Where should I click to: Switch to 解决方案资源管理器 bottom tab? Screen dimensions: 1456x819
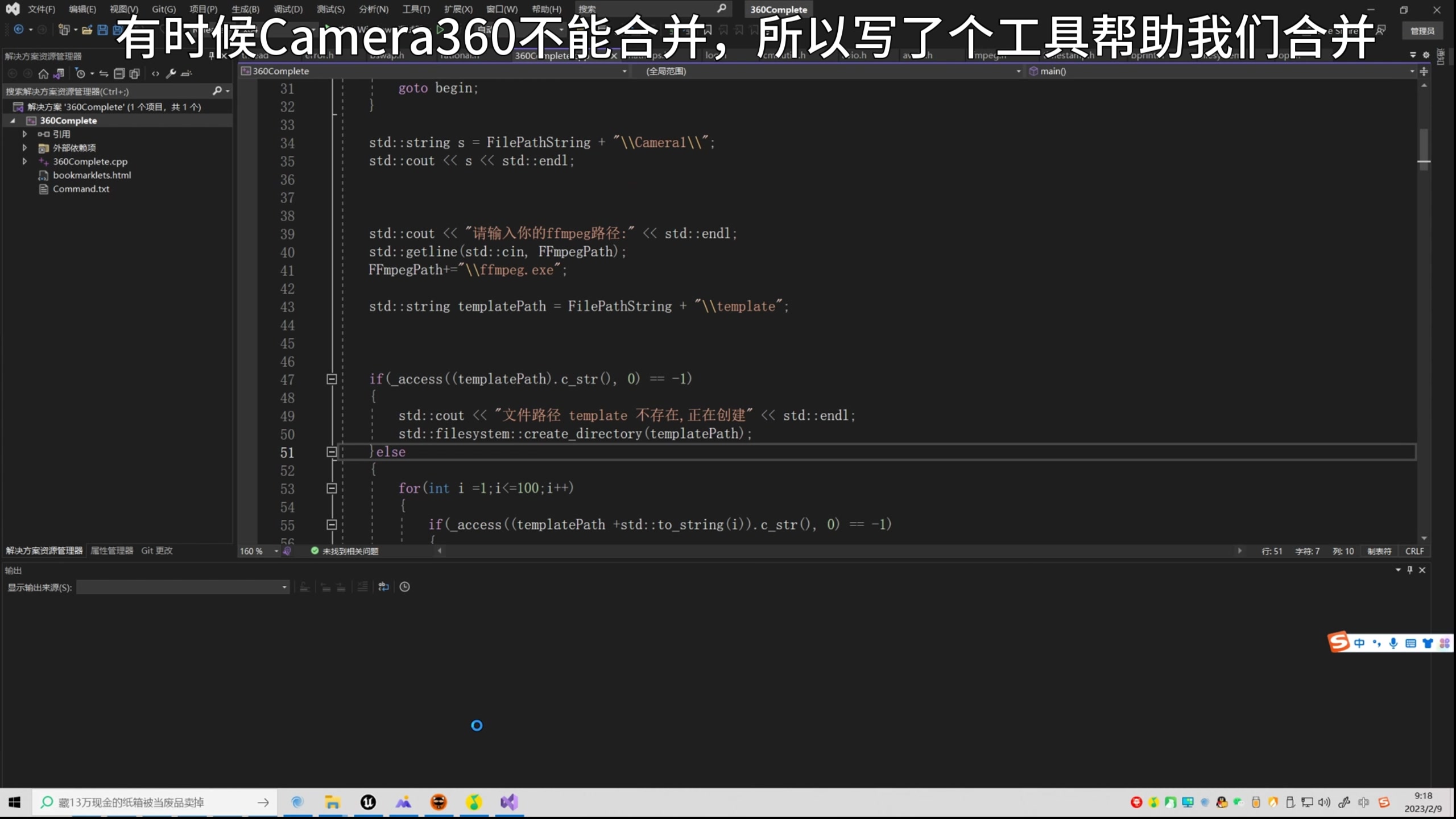click(x=44, y=551)
